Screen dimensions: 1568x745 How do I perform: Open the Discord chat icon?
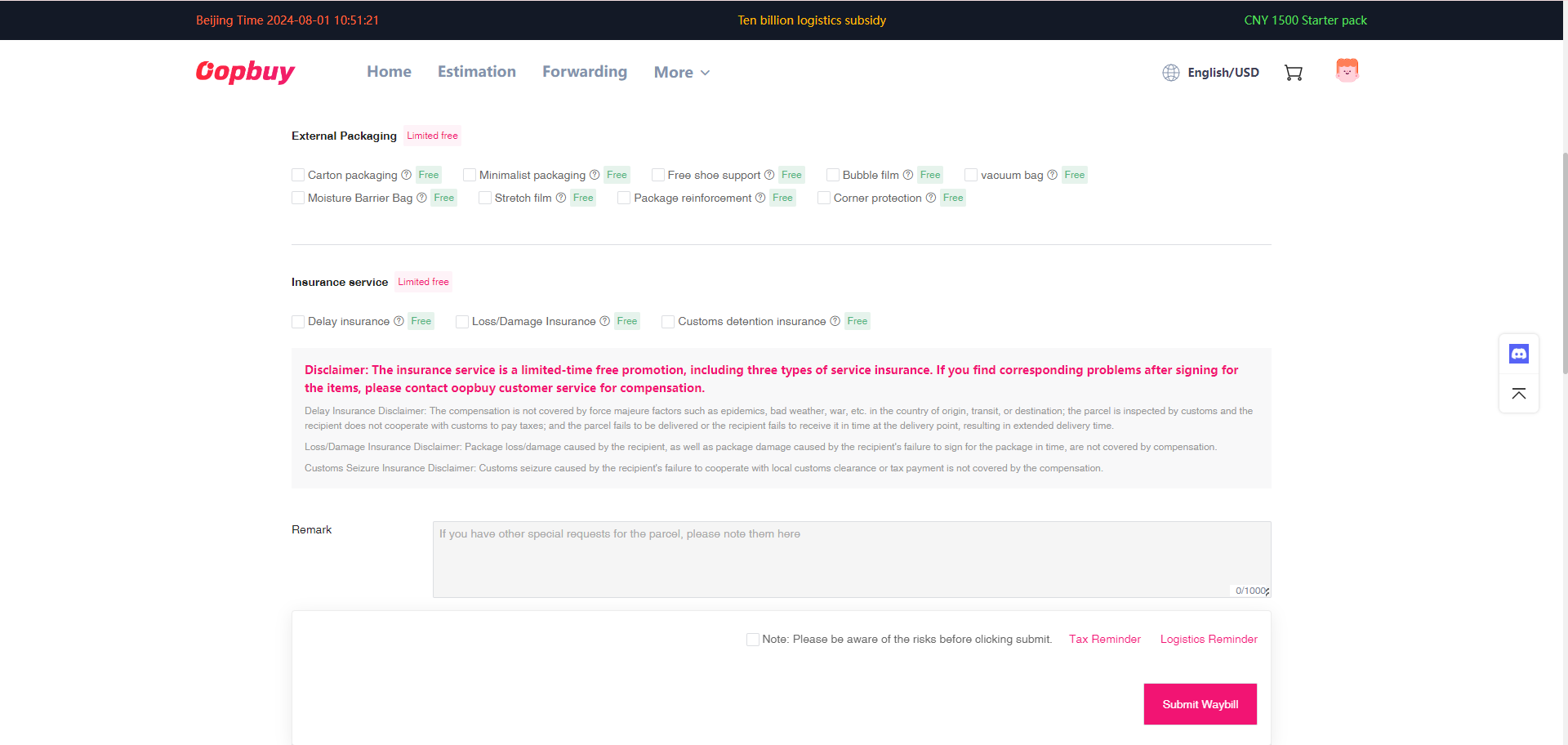[x=1518, y=354]
